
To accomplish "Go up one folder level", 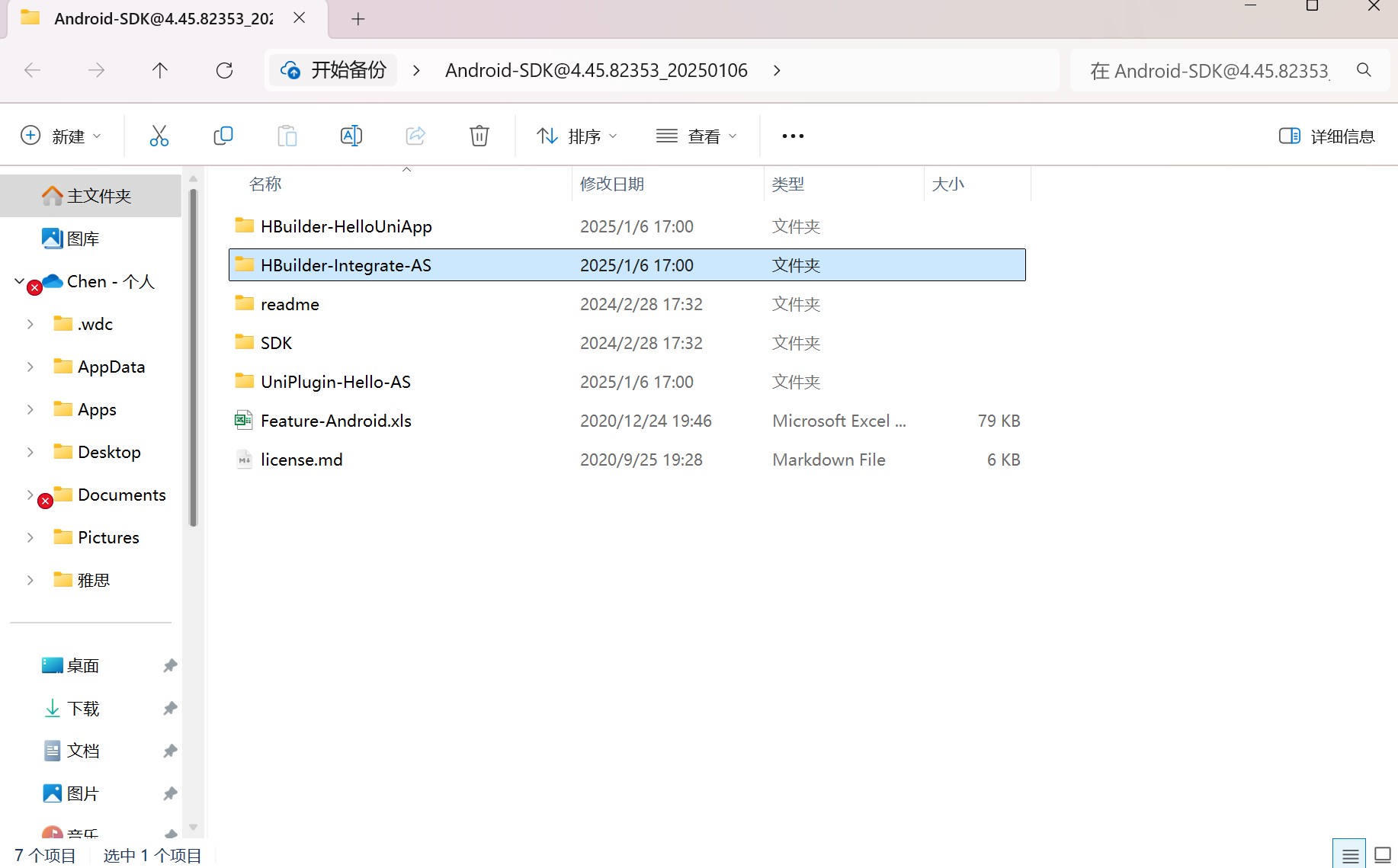I will click(160, 71).
